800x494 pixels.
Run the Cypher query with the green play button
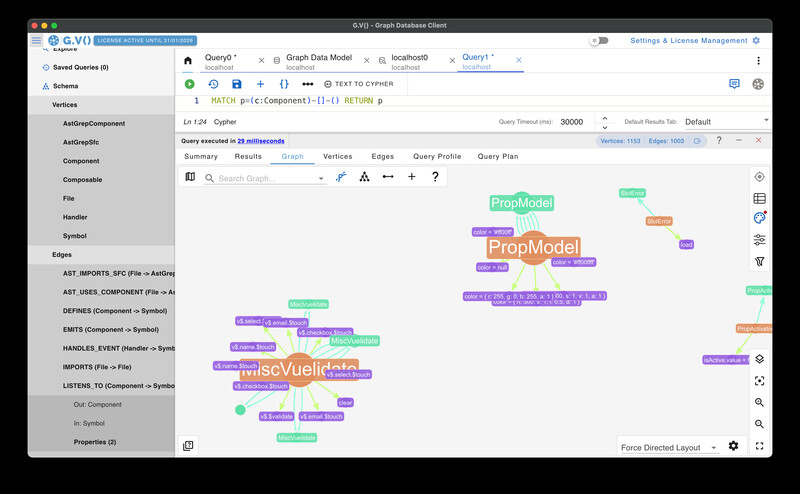point(189,84)
